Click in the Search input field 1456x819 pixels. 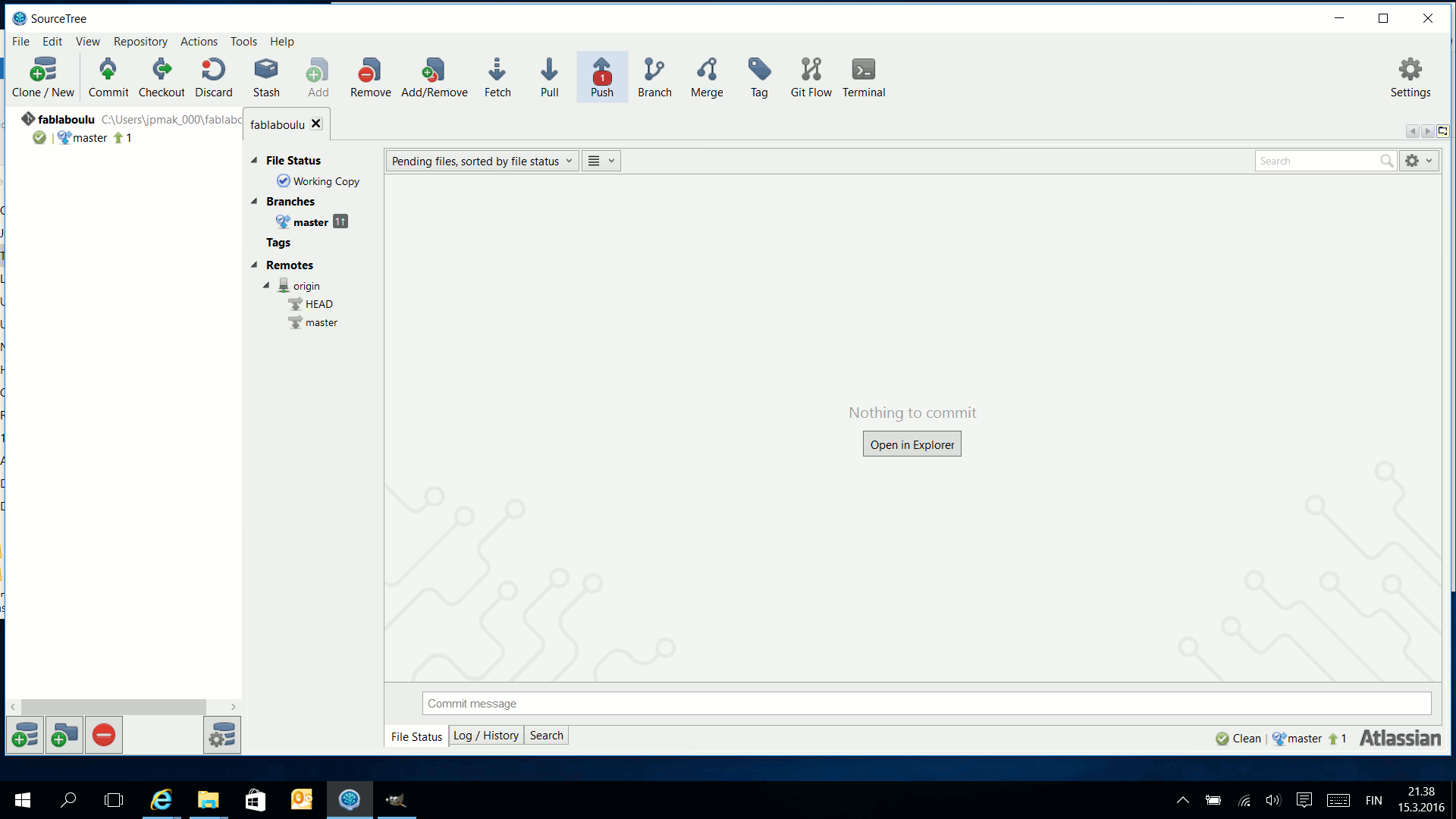point(1316,161)
